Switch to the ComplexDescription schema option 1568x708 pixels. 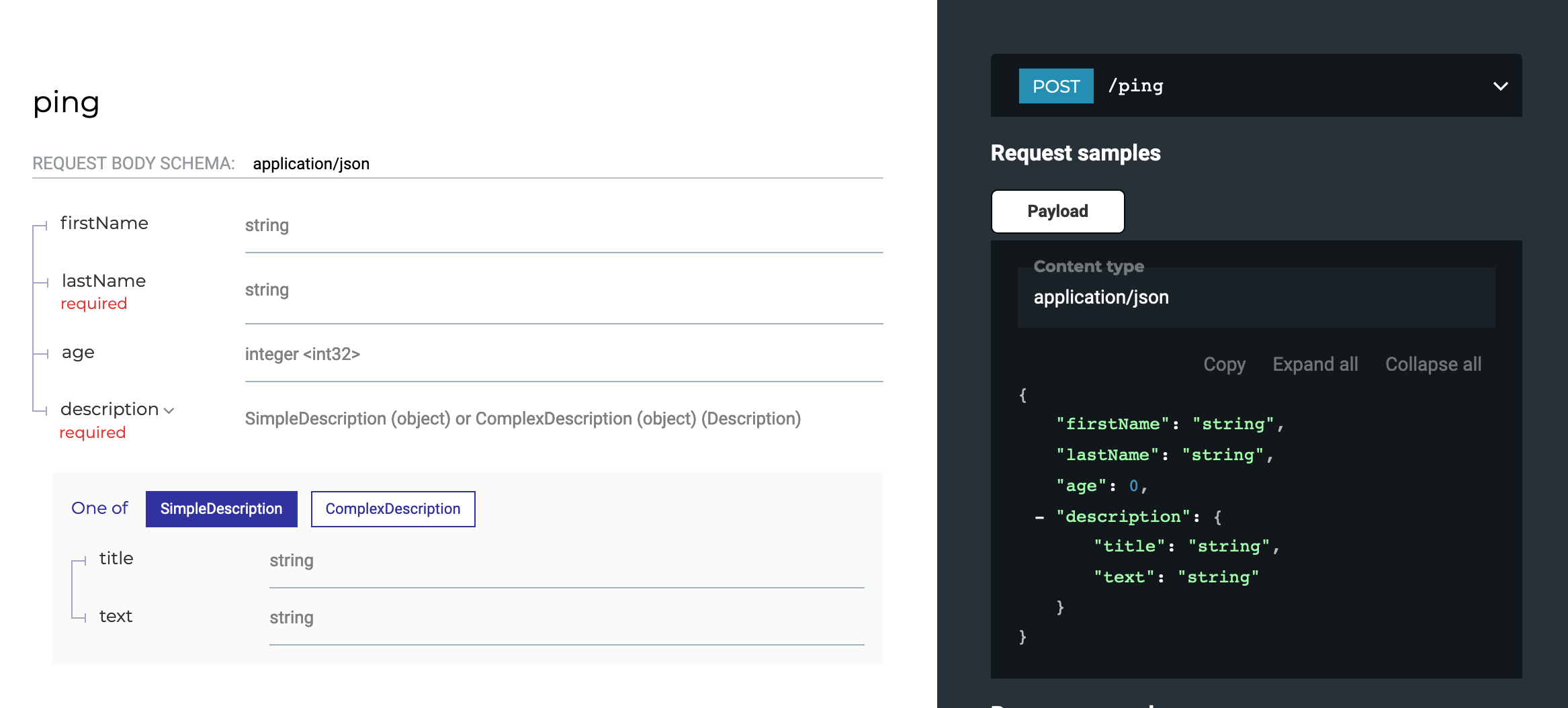pos(392,508)
